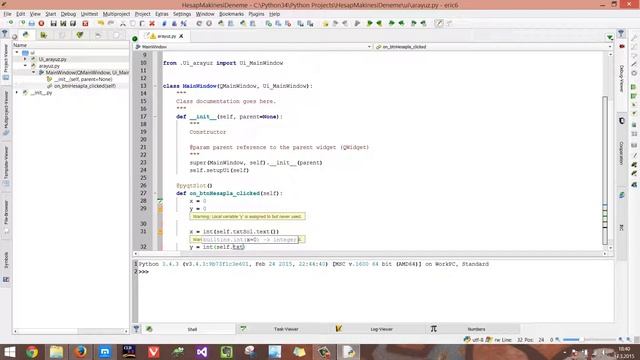Click the Cut scissors toolbar icon
The width and height of the screenshot is (640, 360).
[123, 23]
